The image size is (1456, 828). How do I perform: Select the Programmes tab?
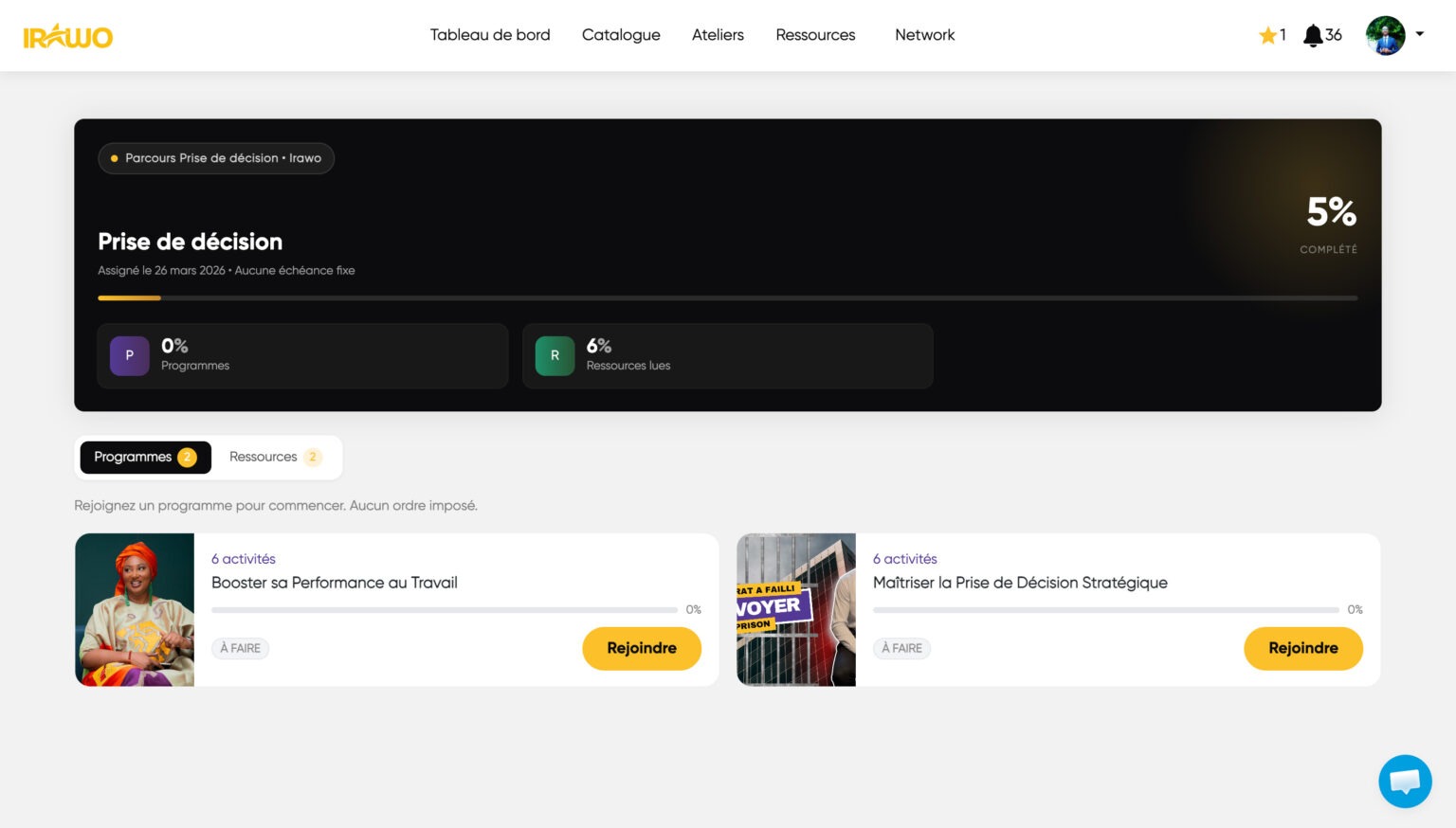[x=145, y=457]
